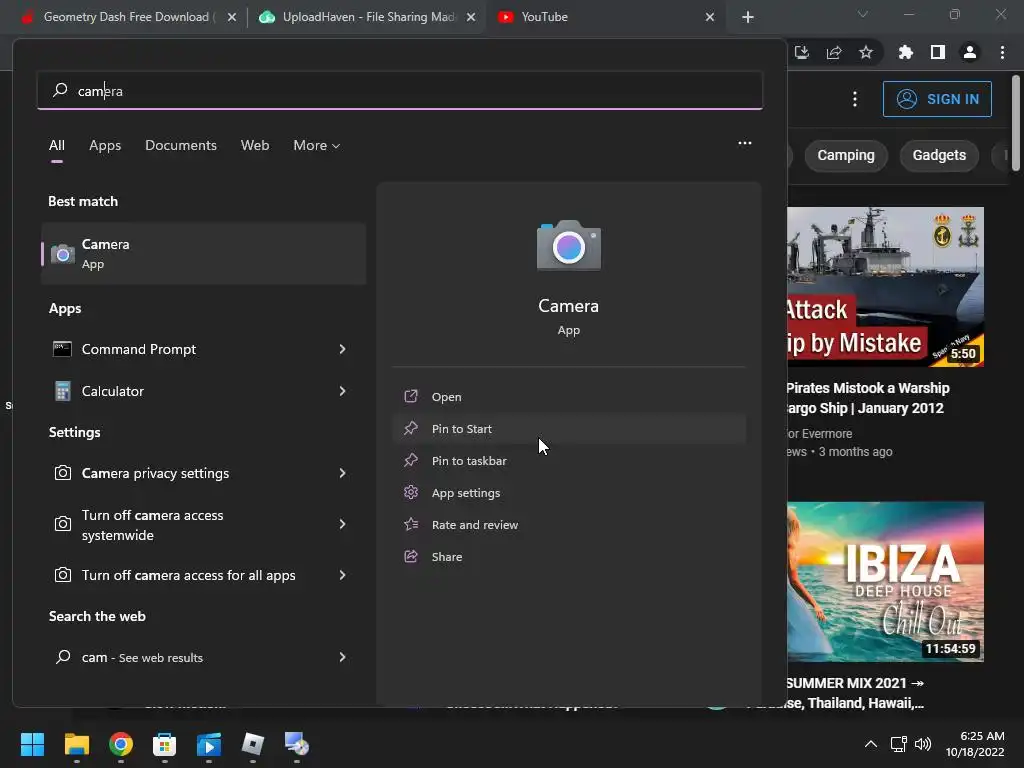Expand Camera privacy settings chevron

coord(342,473)
